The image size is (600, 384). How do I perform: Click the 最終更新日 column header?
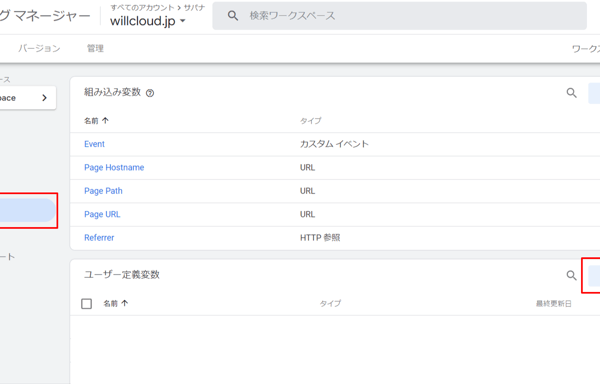(553, 303)
